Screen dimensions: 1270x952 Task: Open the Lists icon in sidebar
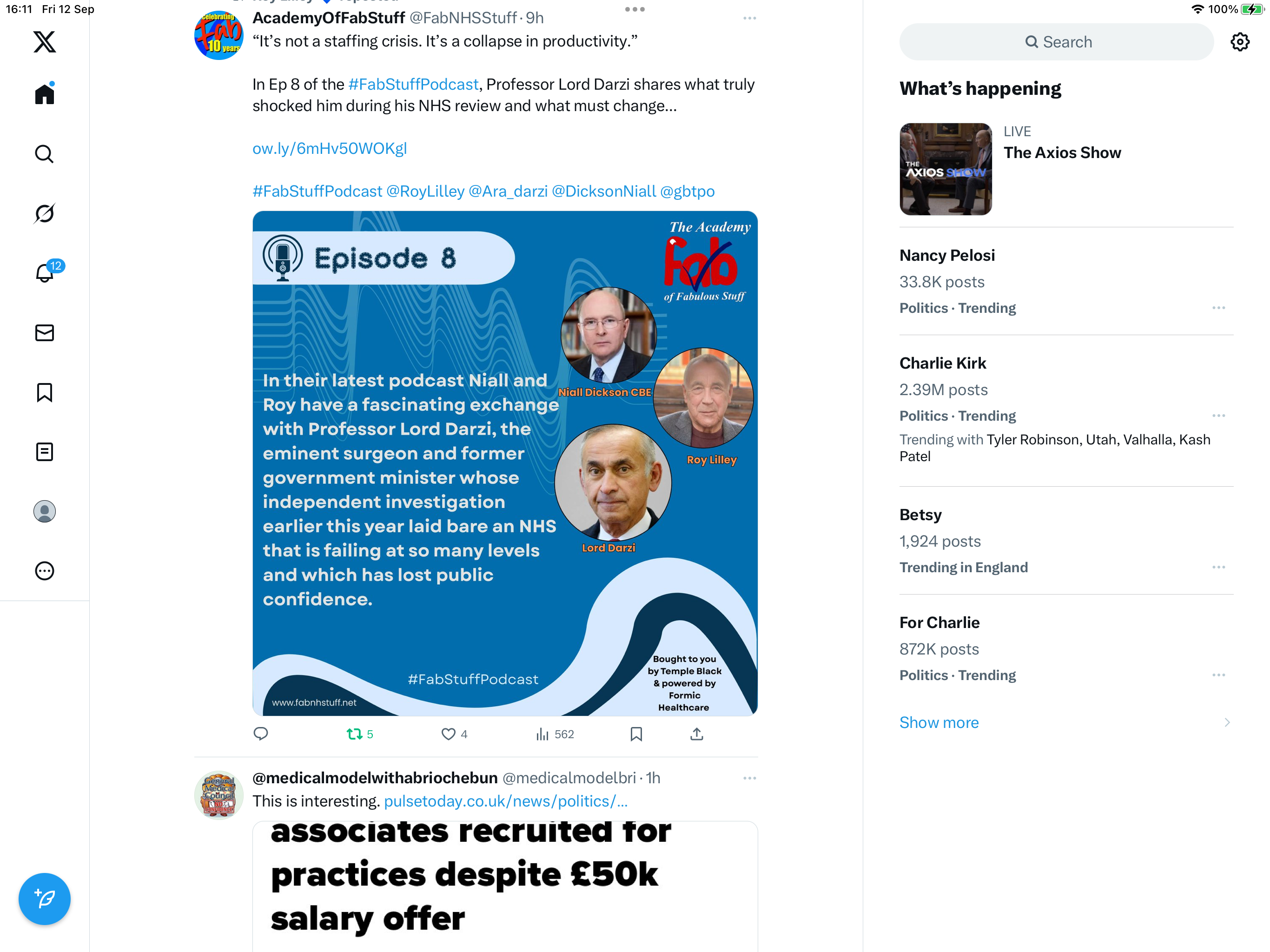(x=44, y=452)
